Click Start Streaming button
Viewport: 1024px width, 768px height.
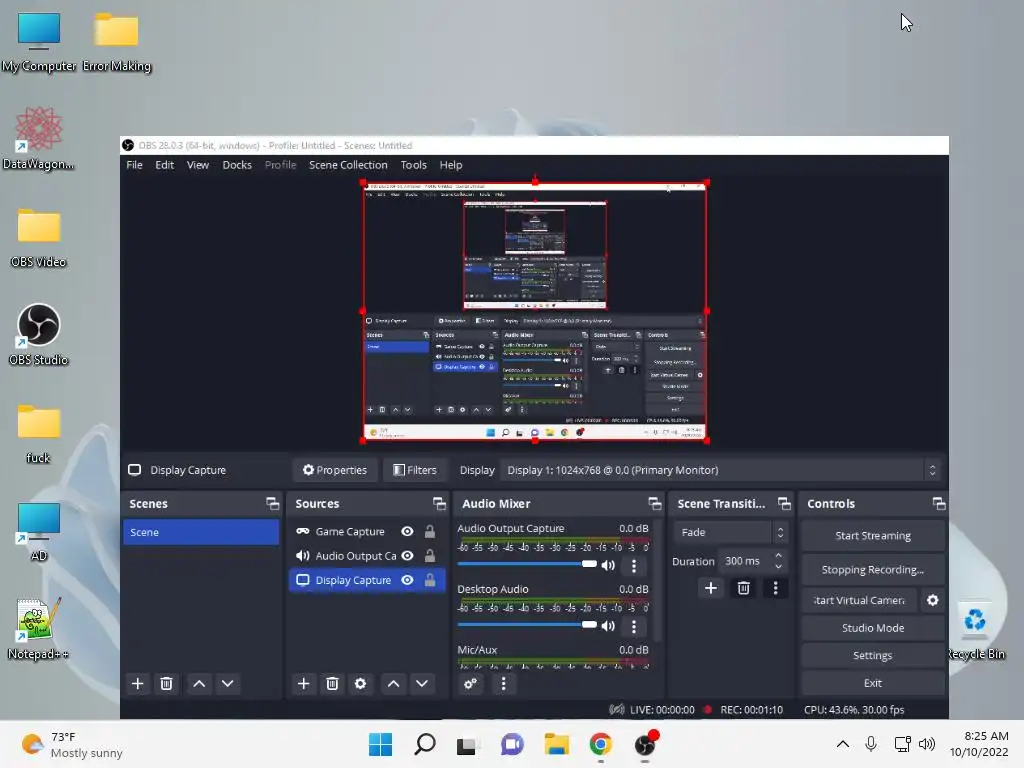872,536
